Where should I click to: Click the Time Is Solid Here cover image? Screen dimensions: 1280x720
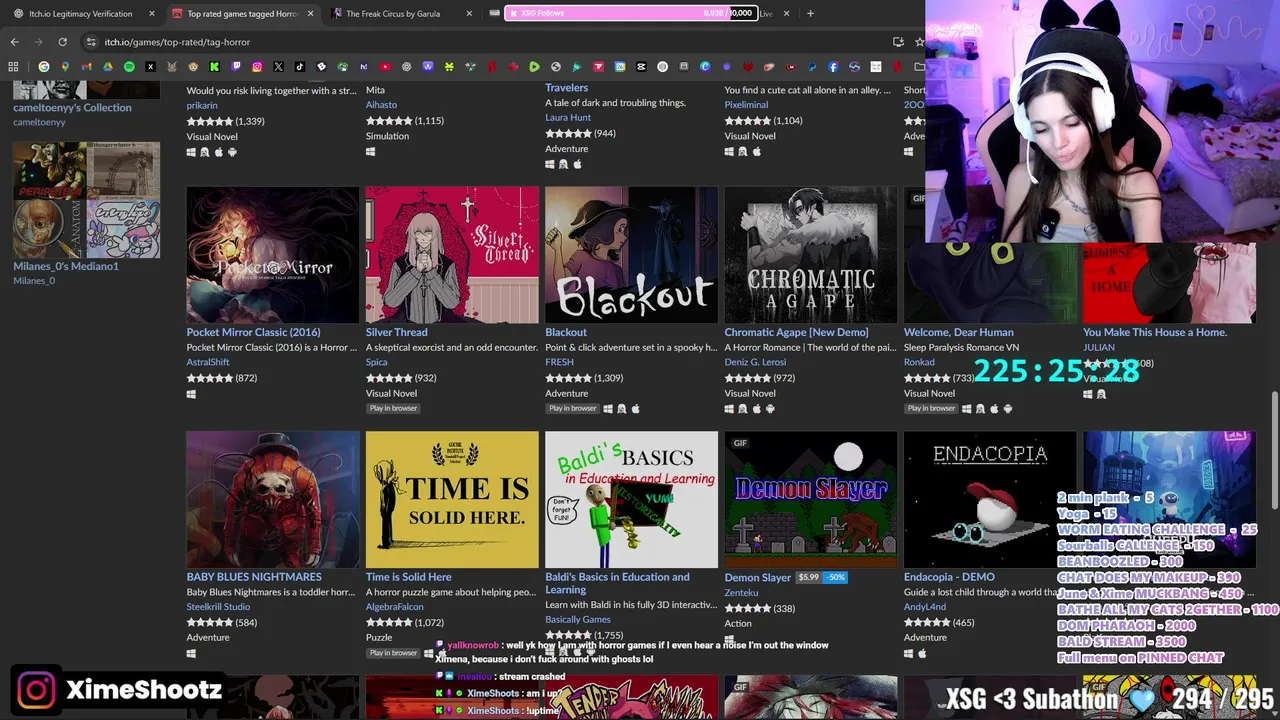point(451,500)
